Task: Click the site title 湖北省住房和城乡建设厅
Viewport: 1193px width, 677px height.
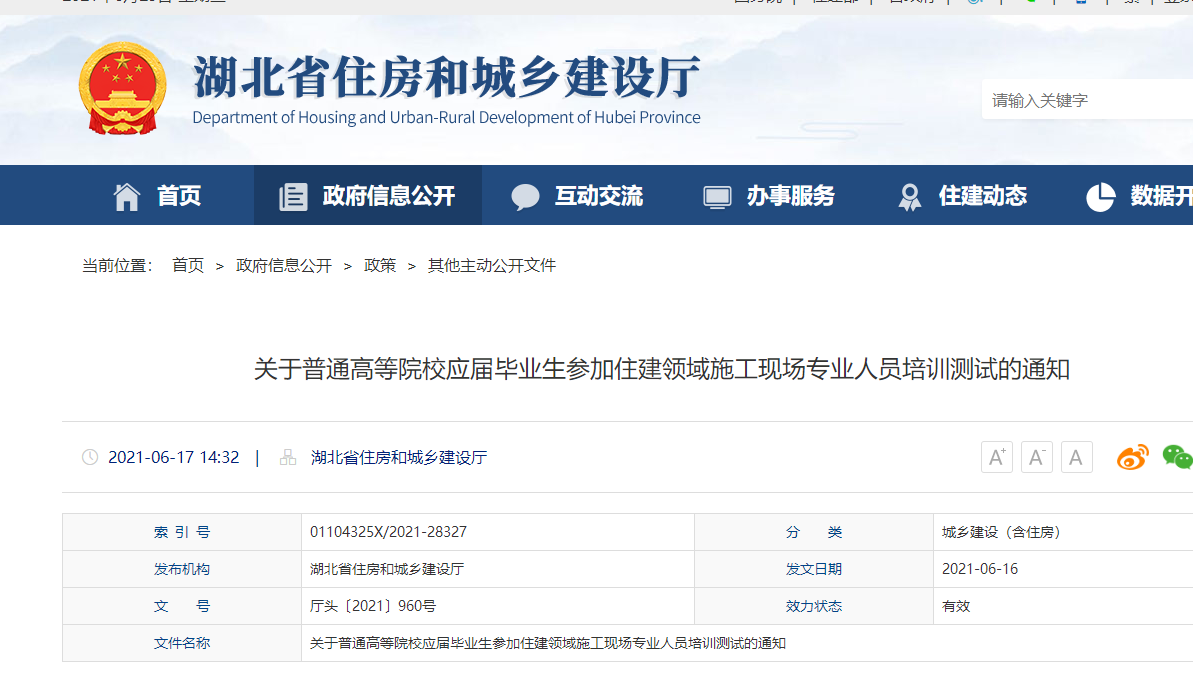Action: tap(447, 78)
